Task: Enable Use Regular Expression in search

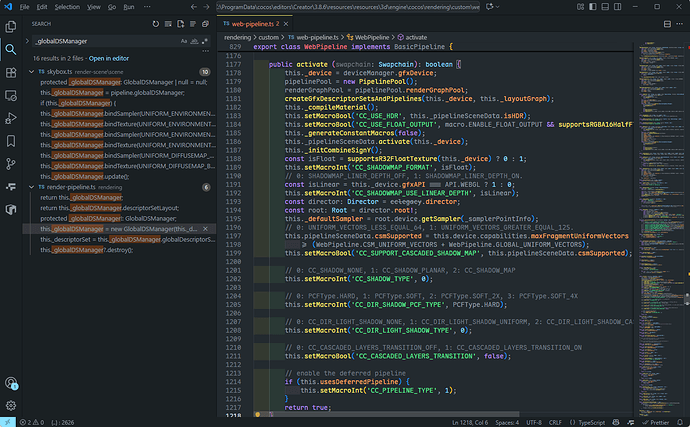Action: [x=205, y=42]
